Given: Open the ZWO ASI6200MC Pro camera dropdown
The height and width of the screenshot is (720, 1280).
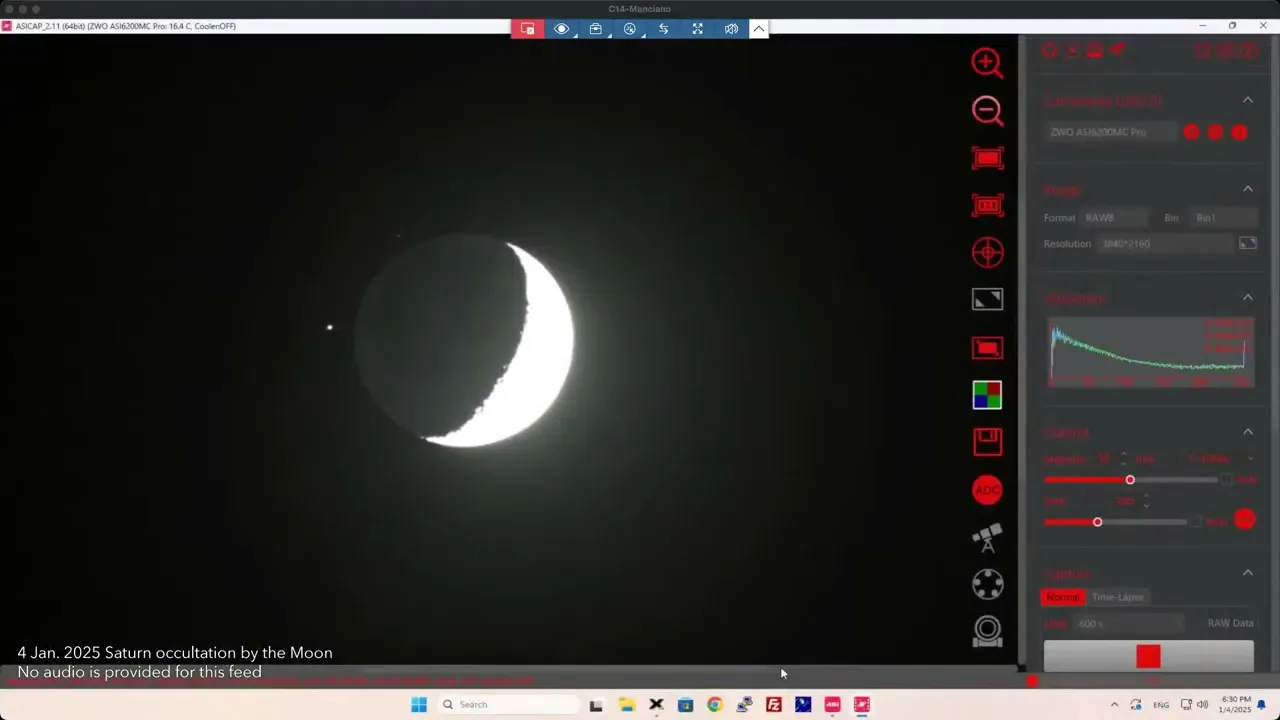Looking at the screenshot, I should point(1110,132).
